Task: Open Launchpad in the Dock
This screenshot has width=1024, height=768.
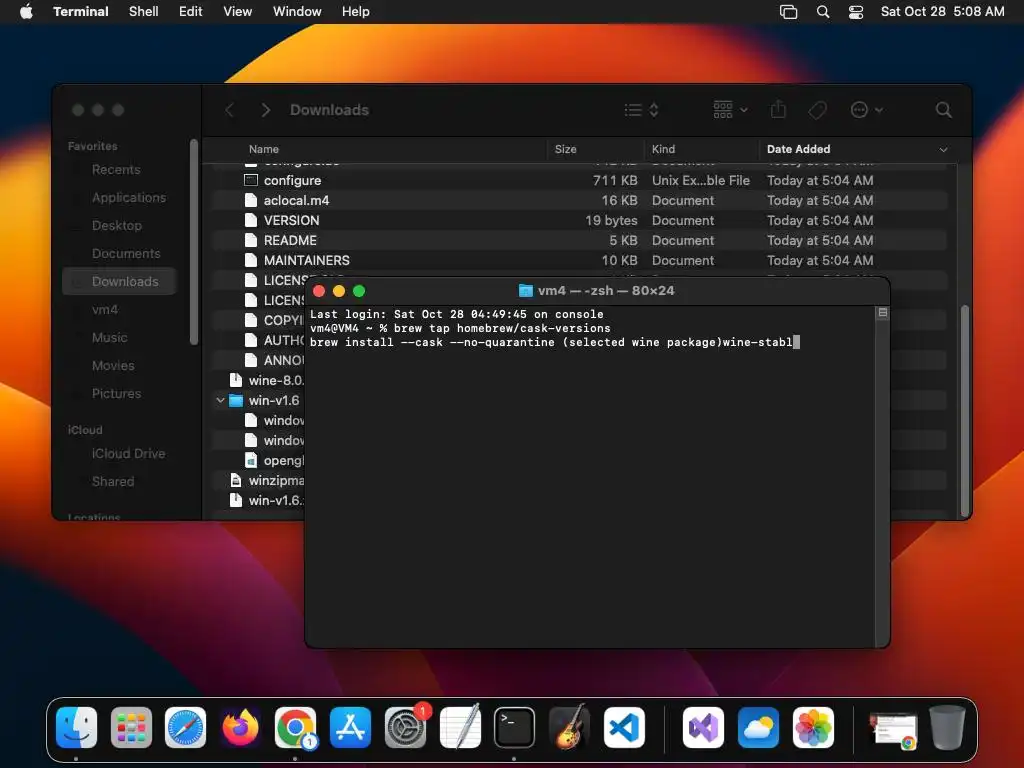Action: pyautogui.click(x=131, y=727)
